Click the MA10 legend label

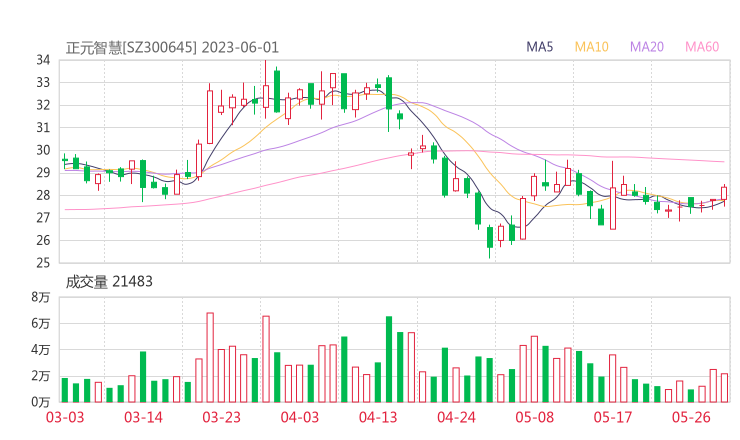coord(591,47)
